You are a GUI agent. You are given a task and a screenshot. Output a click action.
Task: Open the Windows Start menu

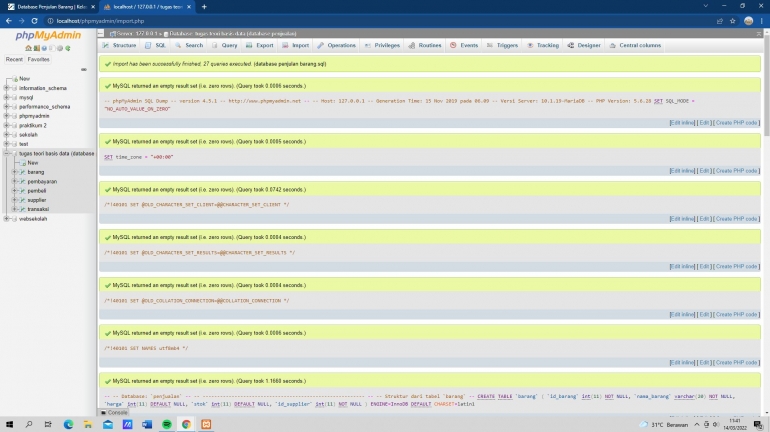tap(9, 424)
